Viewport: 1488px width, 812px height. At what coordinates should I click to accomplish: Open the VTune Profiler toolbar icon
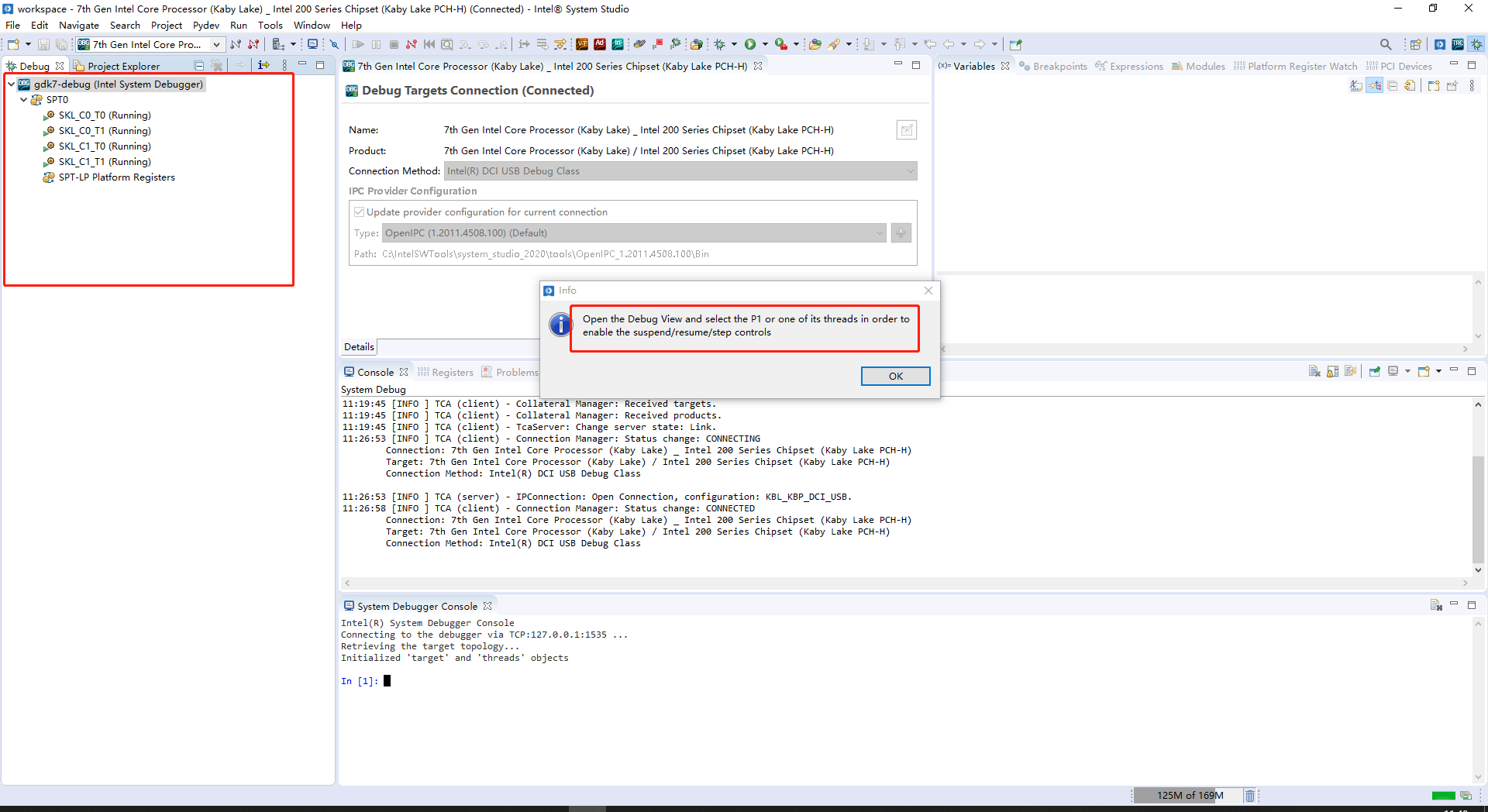click(581, 44)
